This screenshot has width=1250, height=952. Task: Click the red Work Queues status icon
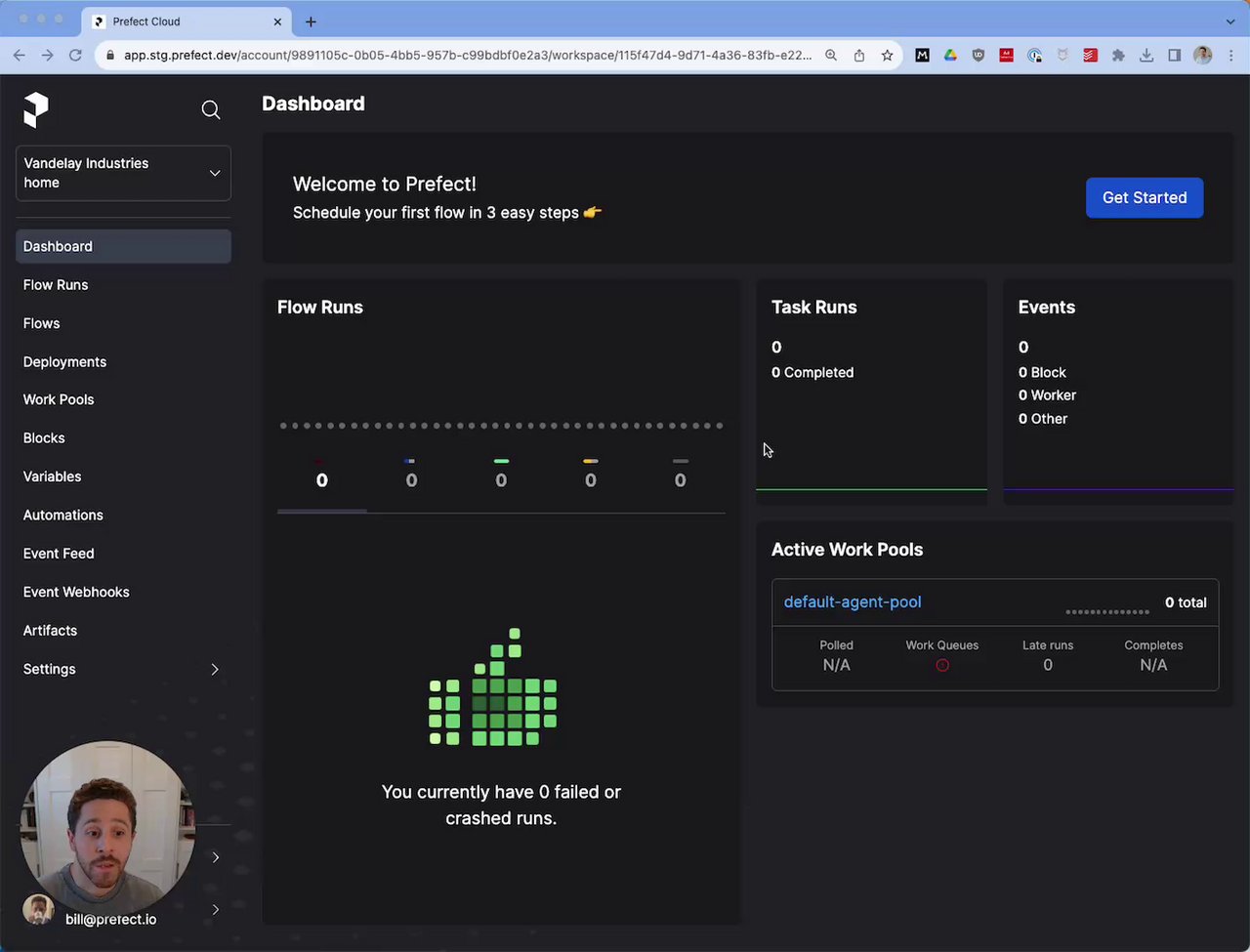point(942,665)
